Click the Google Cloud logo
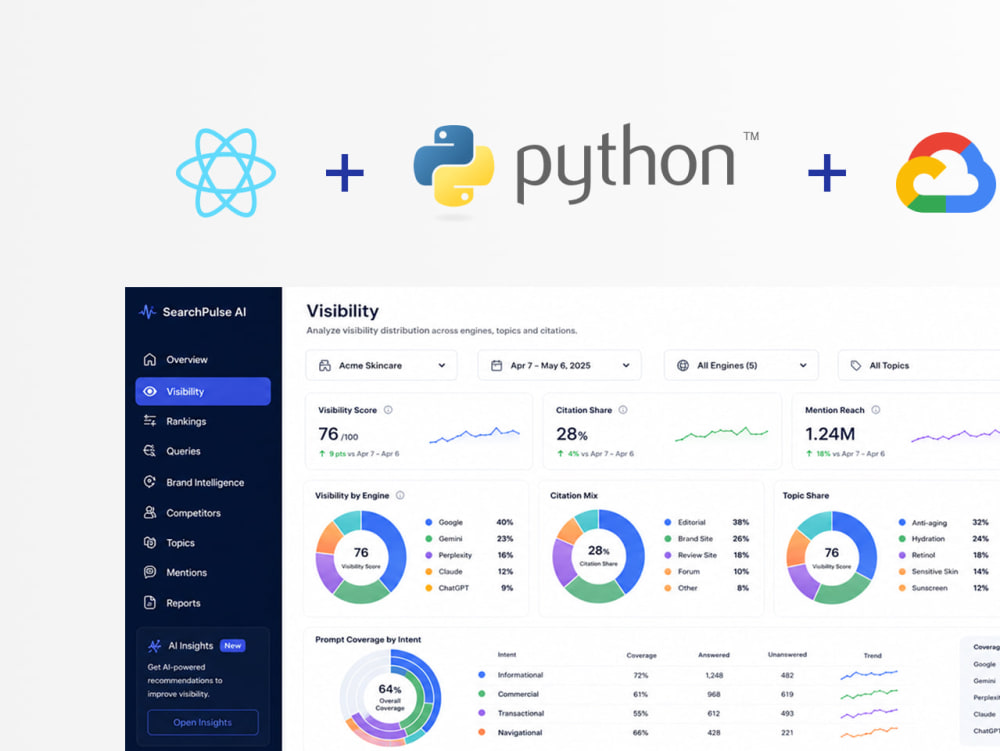This screenshot has height=751, width=1000. 947,172
